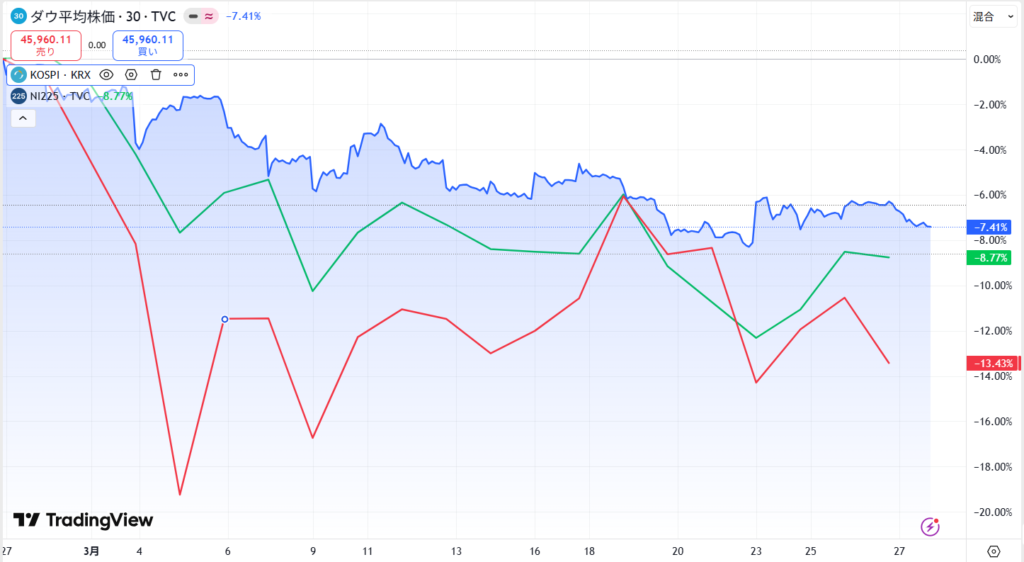Select the NI225 · TVC legend entry
The width and height of the screenshot is (1024, 562).
(x=60, y=96)
